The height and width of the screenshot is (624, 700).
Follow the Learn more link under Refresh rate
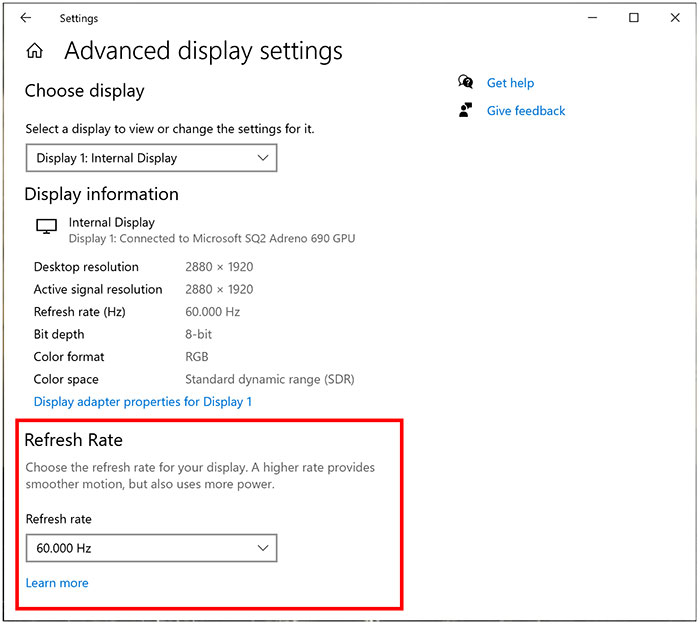click(57, 583)
